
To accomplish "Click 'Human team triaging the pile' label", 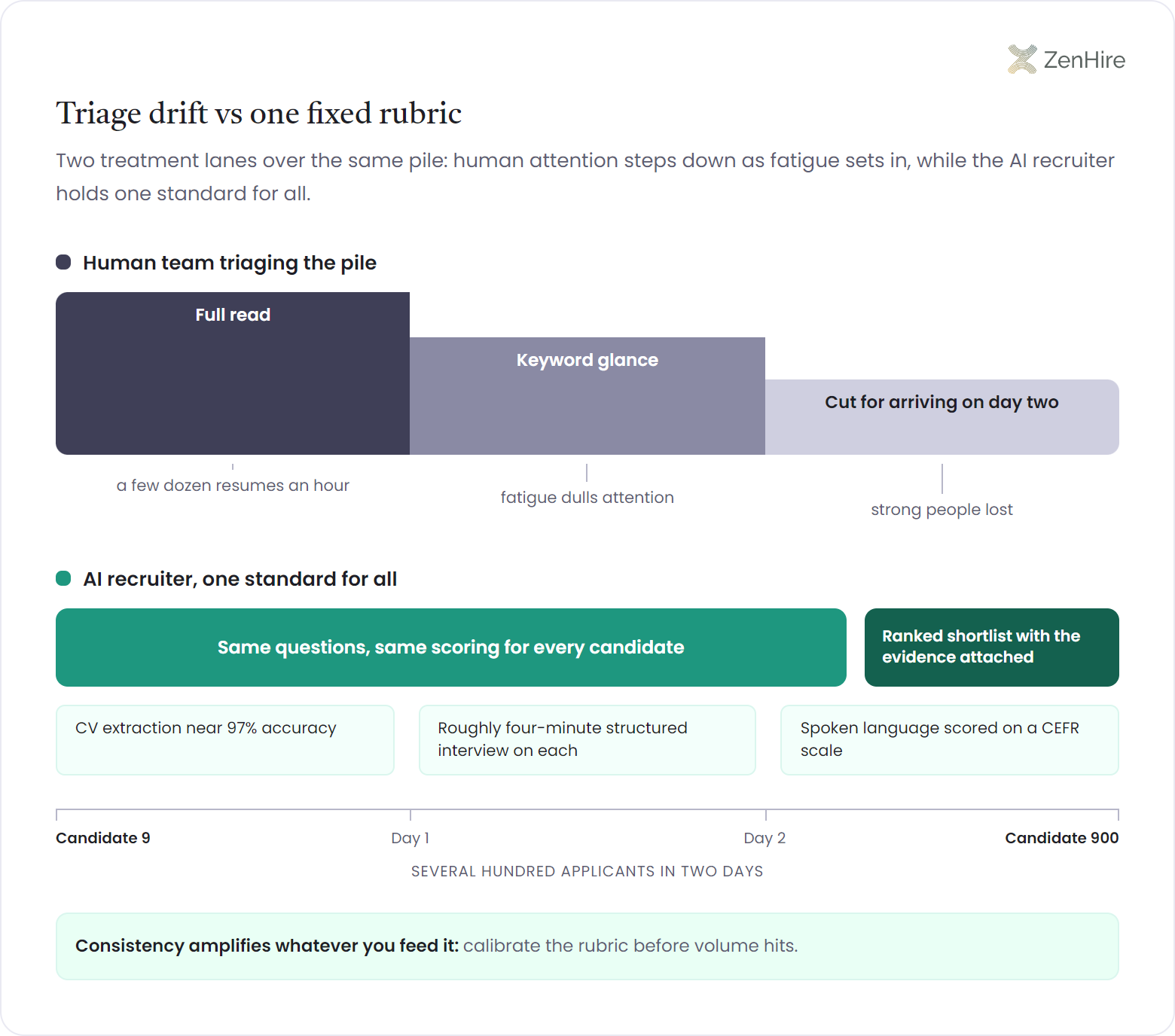I will [230, 263].
